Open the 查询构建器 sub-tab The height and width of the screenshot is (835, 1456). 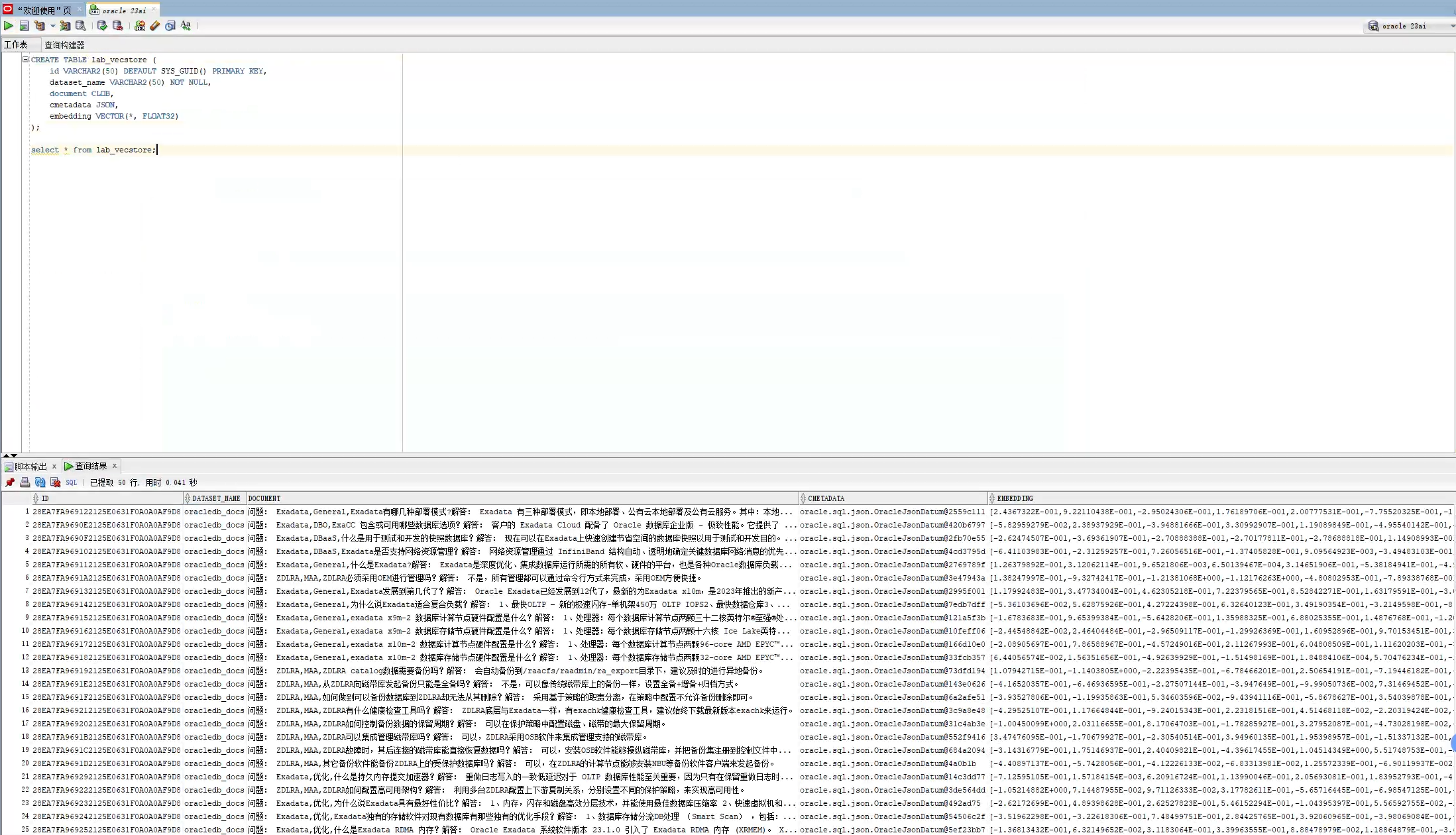[64, 45]
